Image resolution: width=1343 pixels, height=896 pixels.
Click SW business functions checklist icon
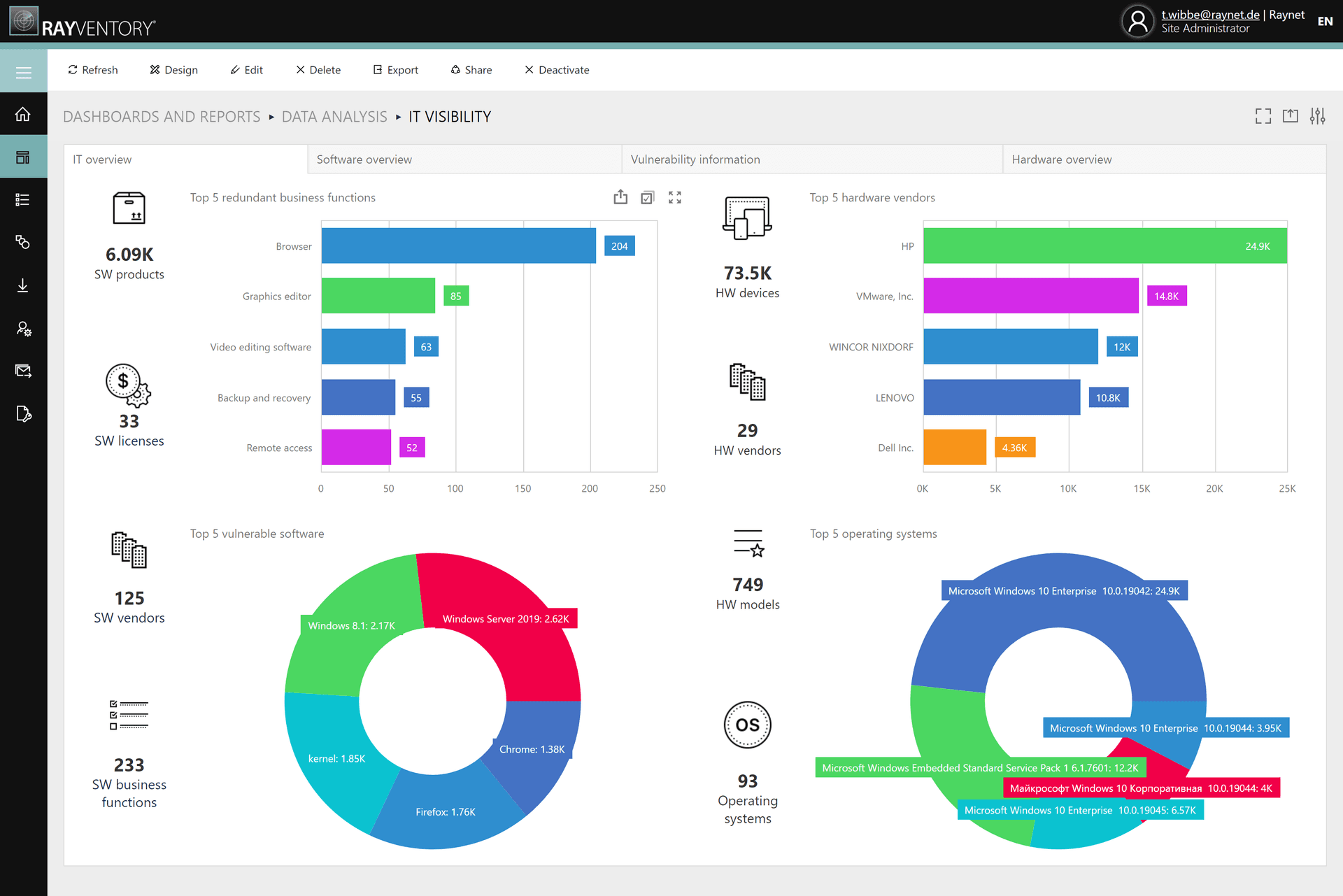(129, 715)
